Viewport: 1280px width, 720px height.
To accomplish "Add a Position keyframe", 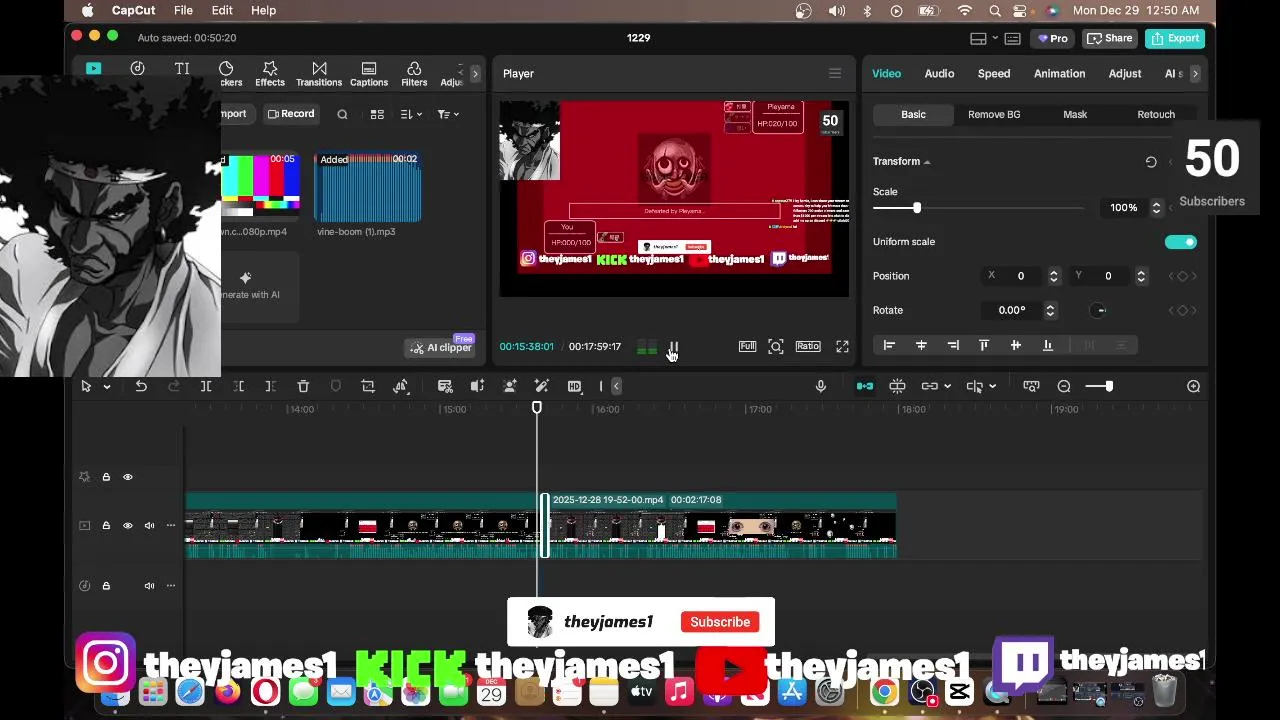I will [1182, 276].
